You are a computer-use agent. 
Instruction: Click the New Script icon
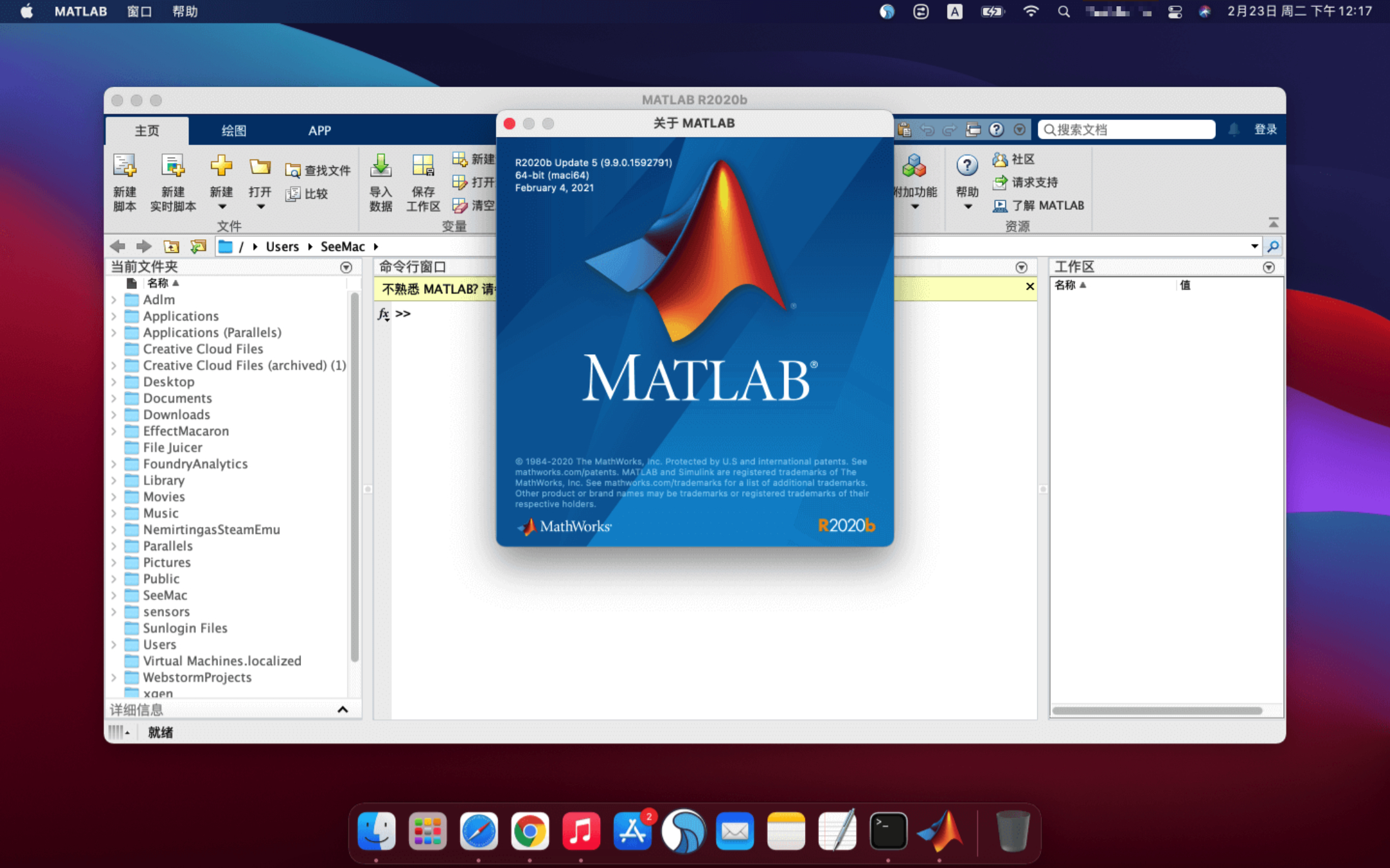124,167
